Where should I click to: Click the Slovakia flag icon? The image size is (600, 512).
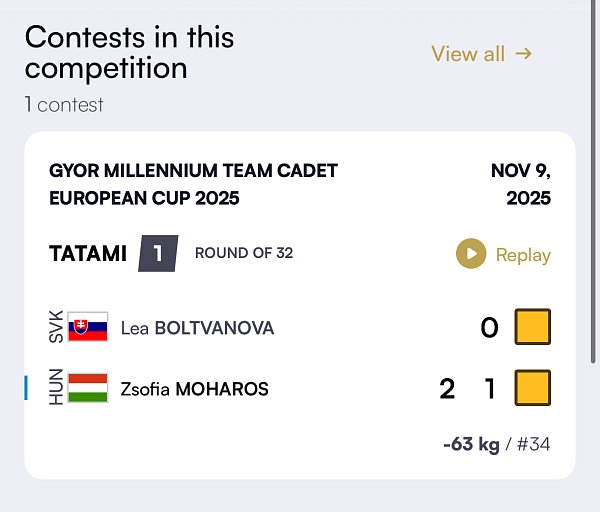88,327
